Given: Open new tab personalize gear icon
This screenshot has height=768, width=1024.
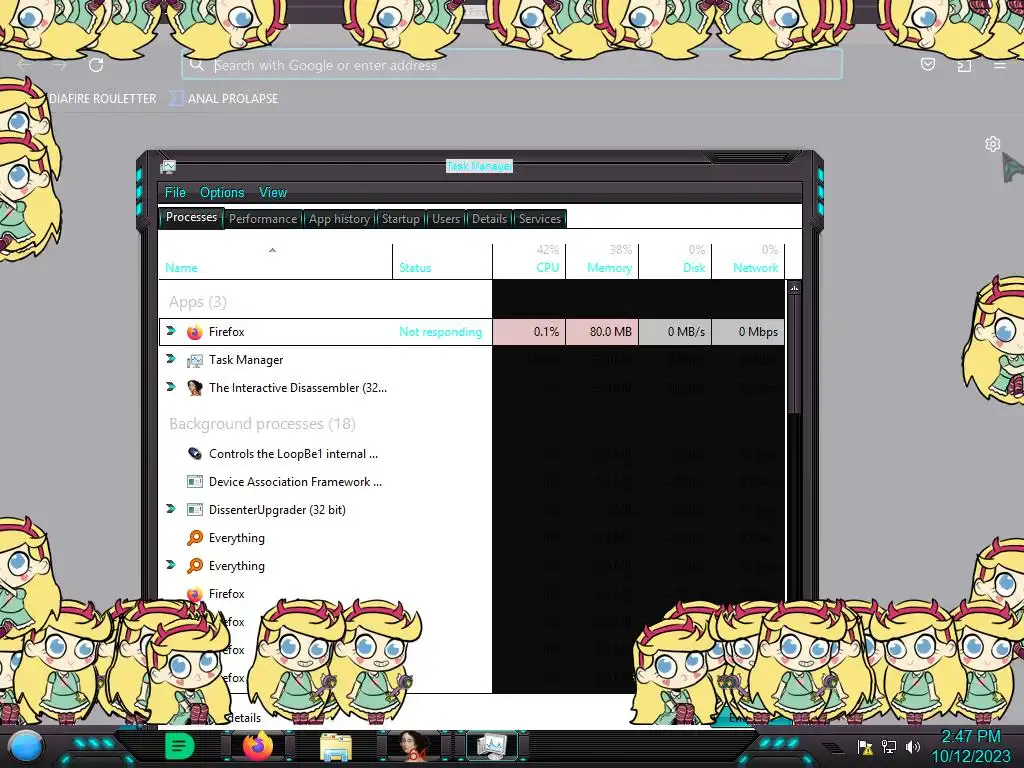Looking at the screenshot, I should [993, 144].
